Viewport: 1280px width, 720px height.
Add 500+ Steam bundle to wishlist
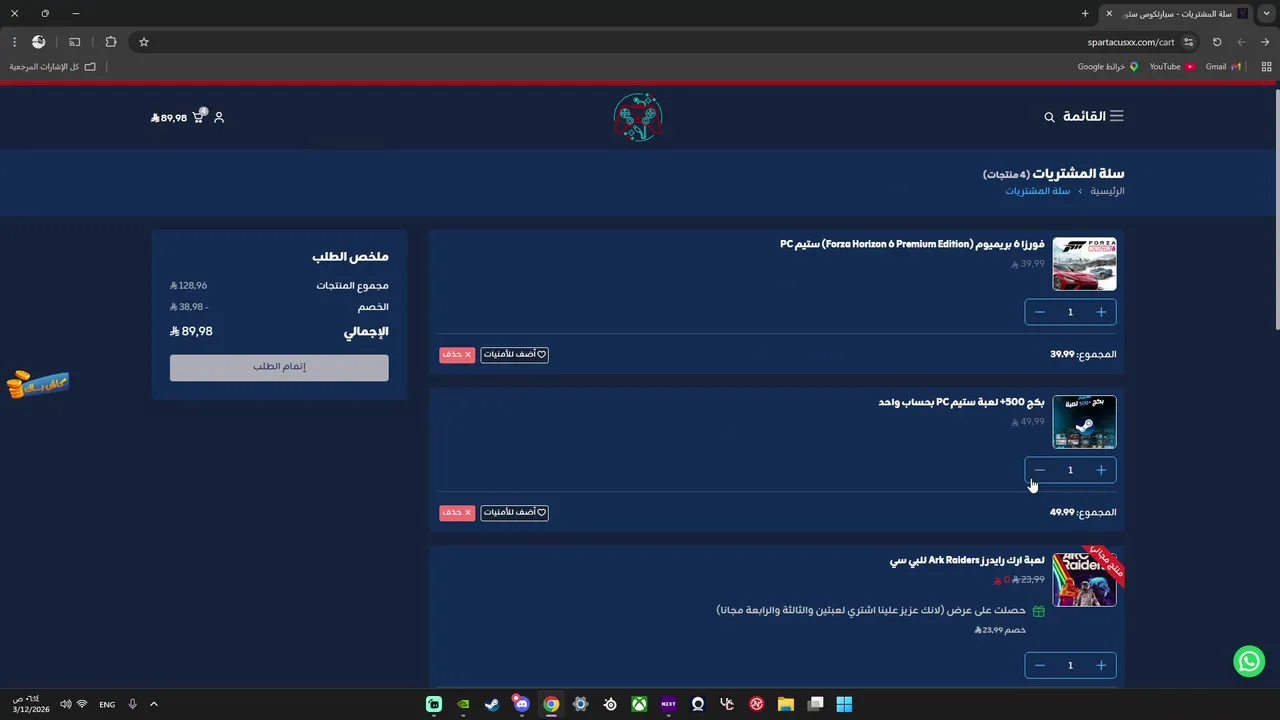[514, 512]
